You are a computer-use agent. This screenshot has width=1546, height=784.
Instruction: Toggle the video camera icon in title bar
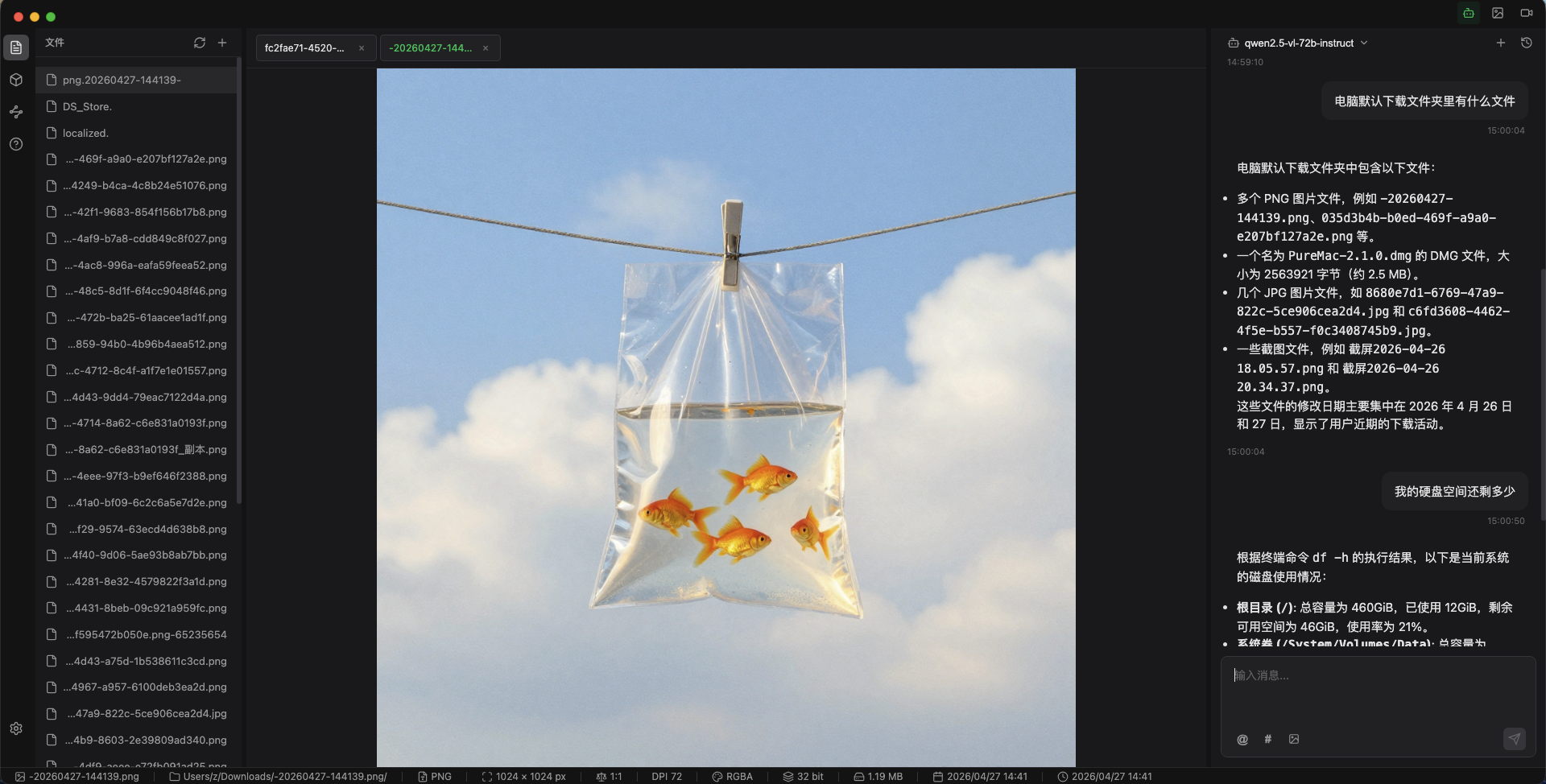click(x=1526, y=13)
